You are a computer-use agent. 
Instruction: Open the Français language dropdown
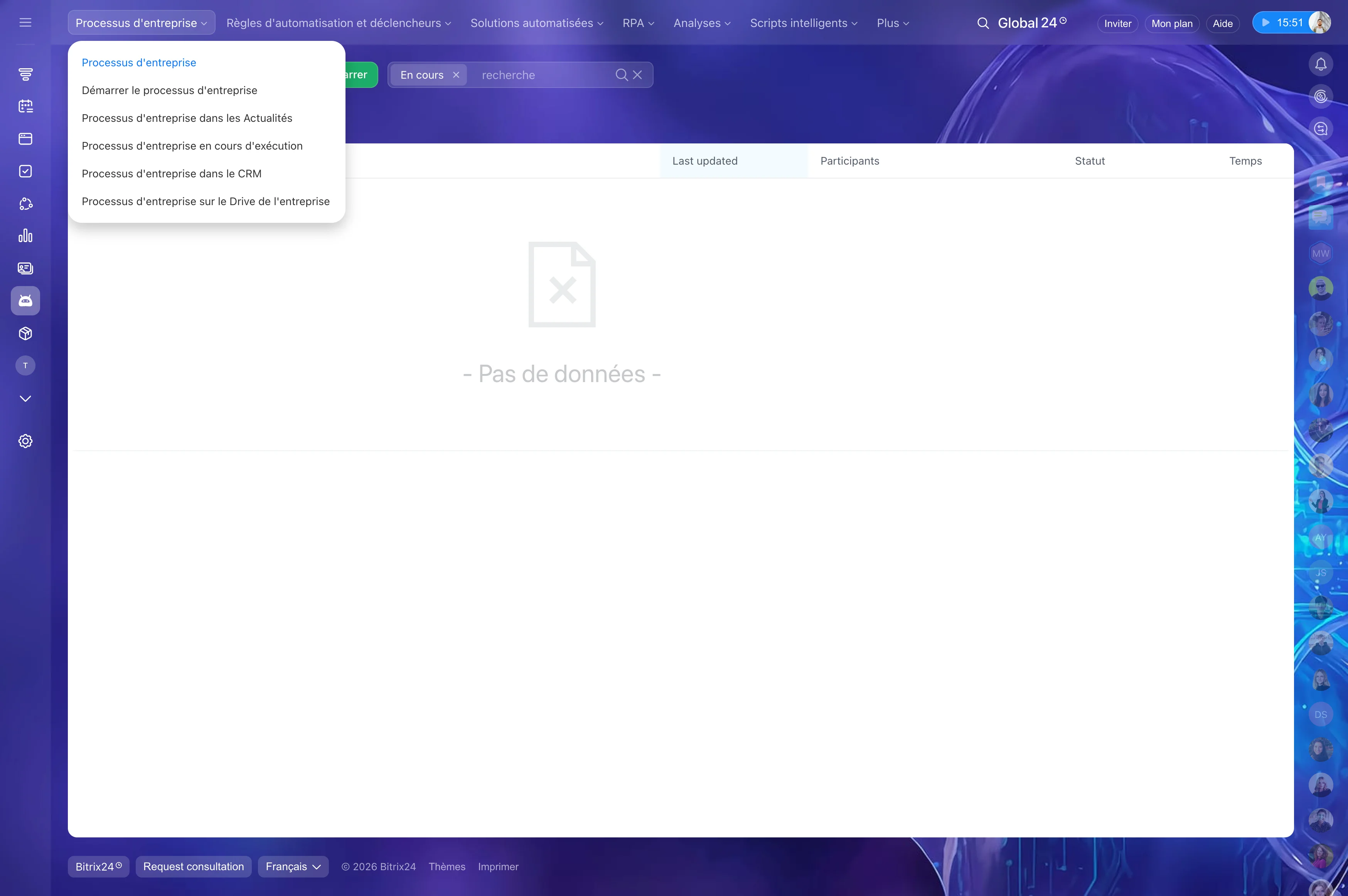(x=293, y=866)
